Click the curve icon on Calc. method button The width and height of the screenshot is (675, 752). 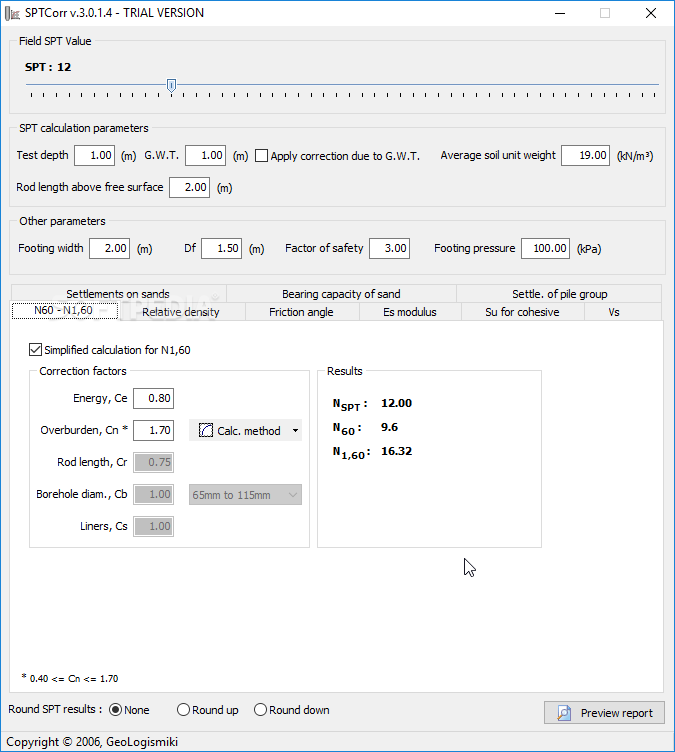pos(206,430)
